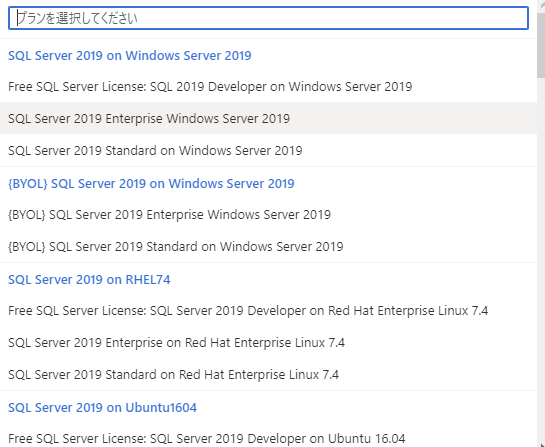This screenshot has height=447, width=545.
Task: Choose SQL Server 2019 Enterprise Windows Server 2019
Action: [x=268, y=118]
